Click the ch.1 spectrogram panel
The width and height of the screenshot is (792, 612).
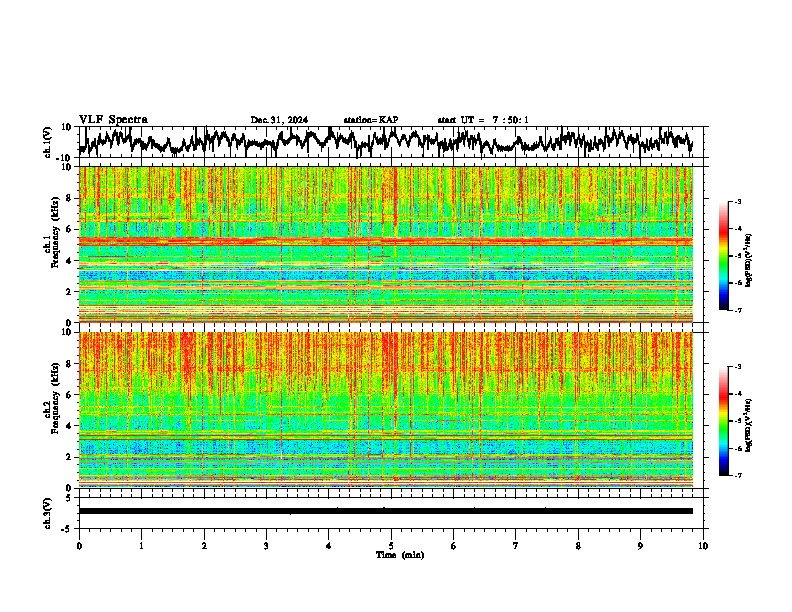pos(386,244)
